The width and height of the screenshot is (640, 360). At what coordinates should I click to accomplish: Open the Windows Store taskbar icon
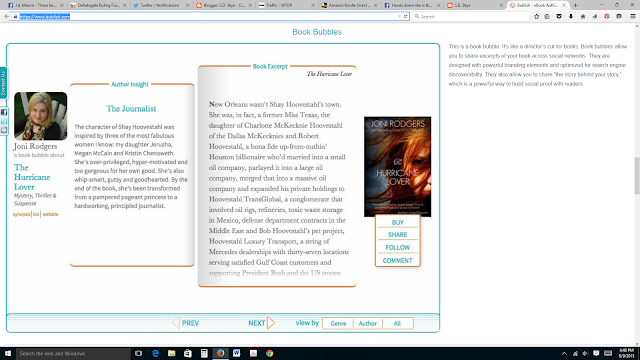(188, 353)
